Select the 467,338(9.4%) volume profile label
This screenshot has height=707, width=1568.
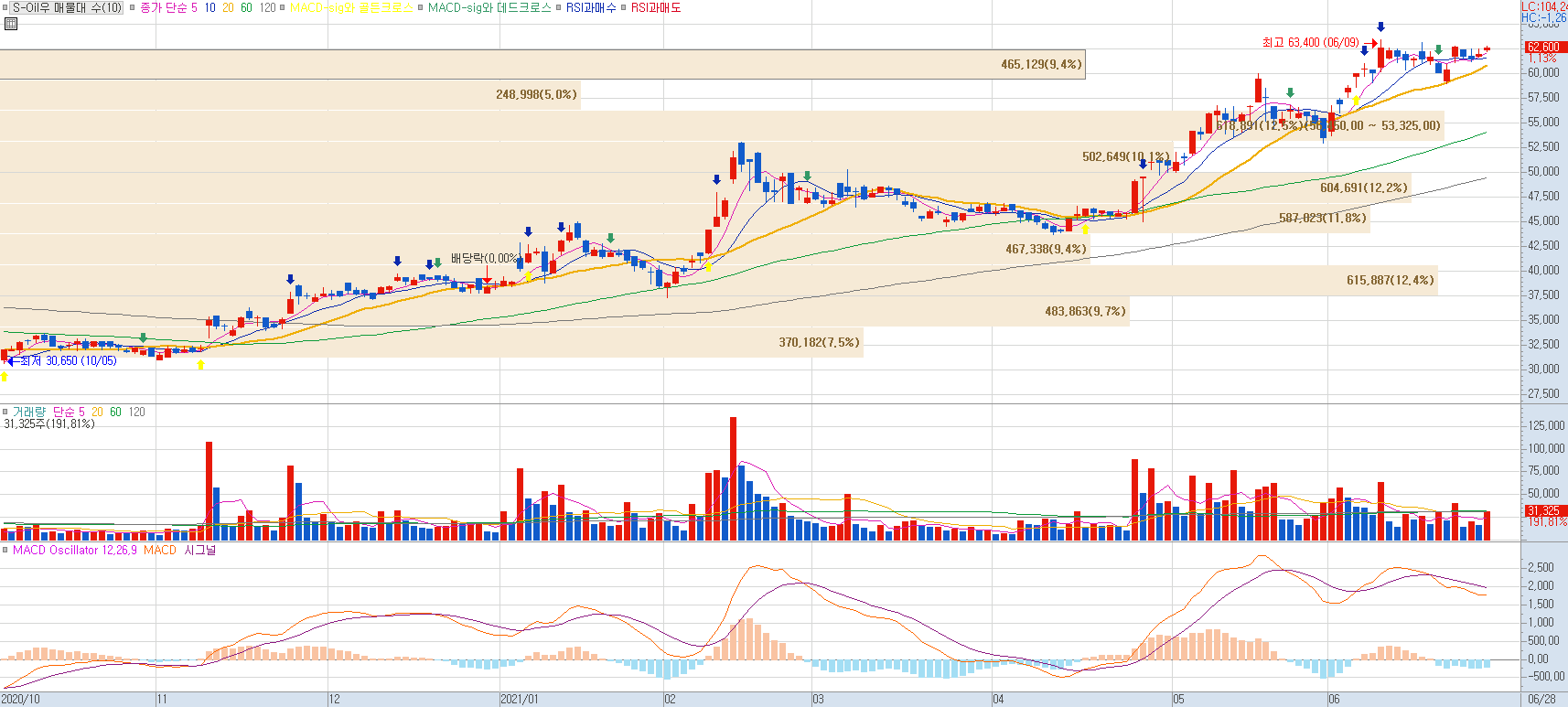point(1046,249)
